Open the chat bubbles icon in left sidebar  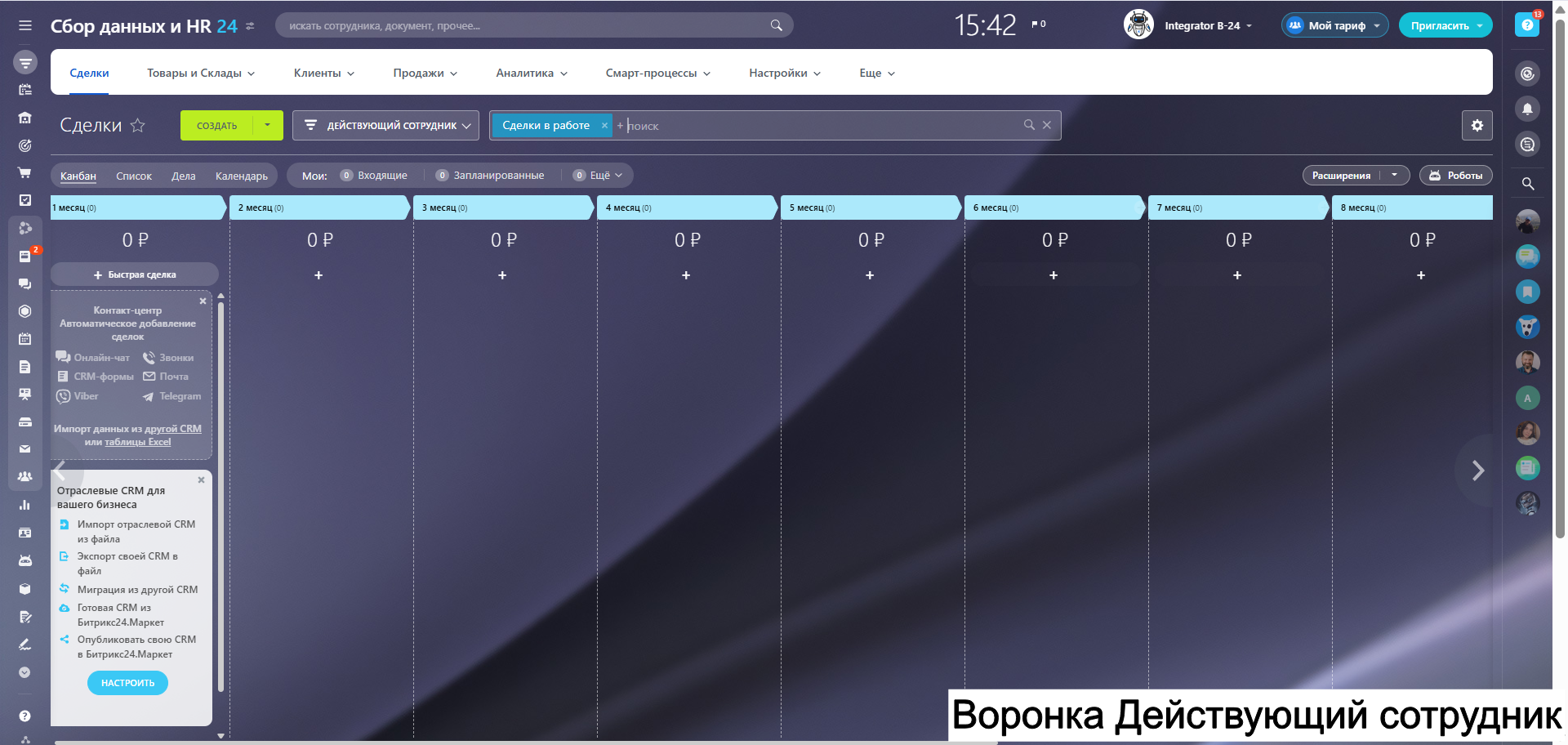[25, 283]
